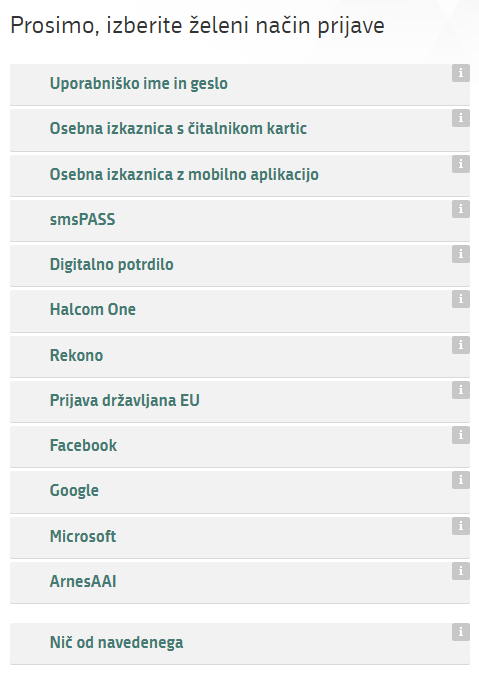This screenshot has width=479, height=675.
Task: Open info icon for Uporabniško ime in geslo
Action: 460,73
